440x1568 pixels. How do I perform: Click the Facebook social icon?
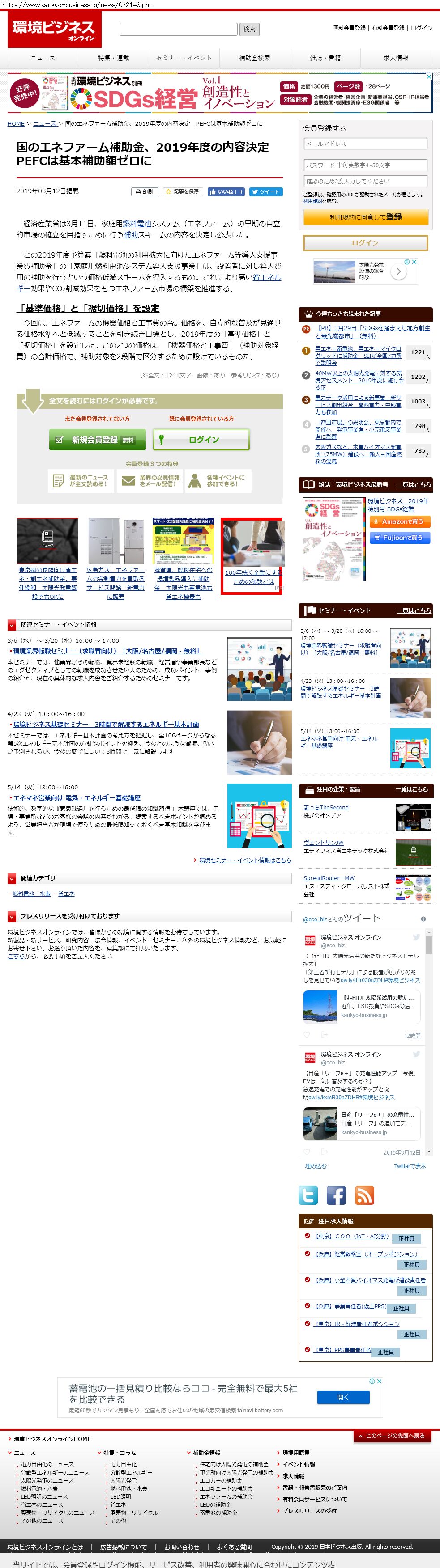point(336,1195)
